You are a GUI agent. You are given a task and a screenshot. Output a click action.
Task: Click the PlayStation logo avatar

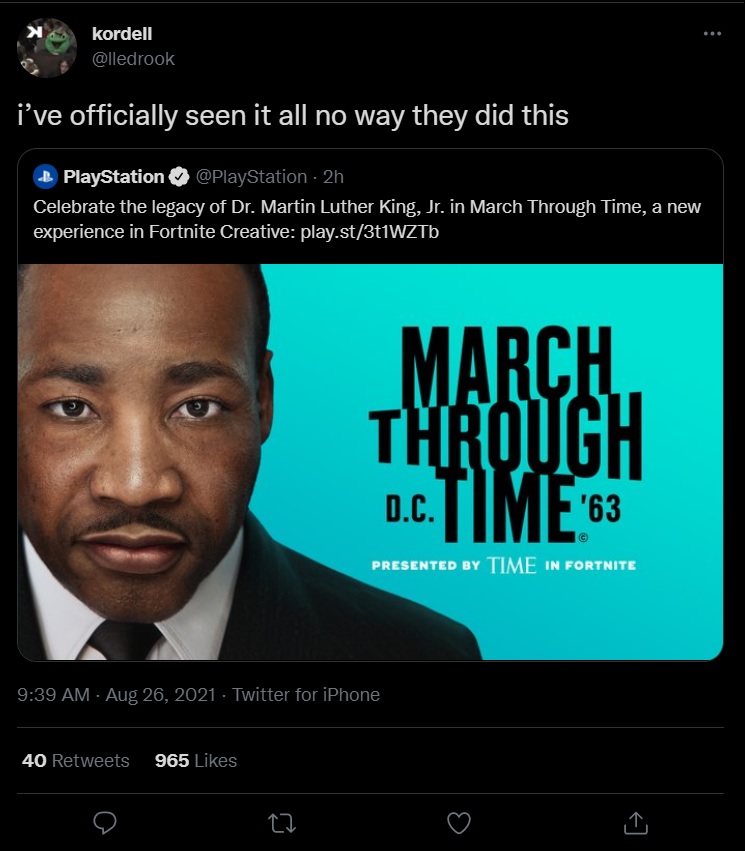pyautogui.click(x=45, y=177)
